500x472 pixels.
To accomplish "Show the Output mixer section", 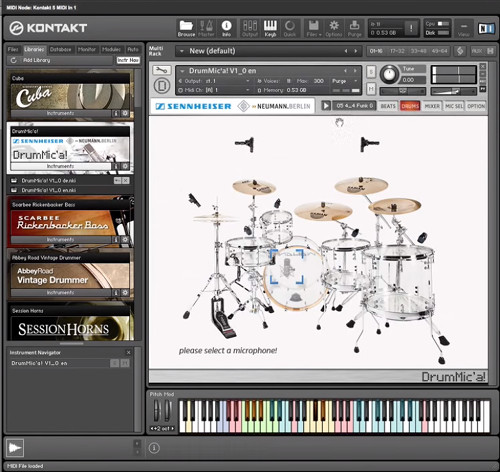I will [x=250, y=28].
